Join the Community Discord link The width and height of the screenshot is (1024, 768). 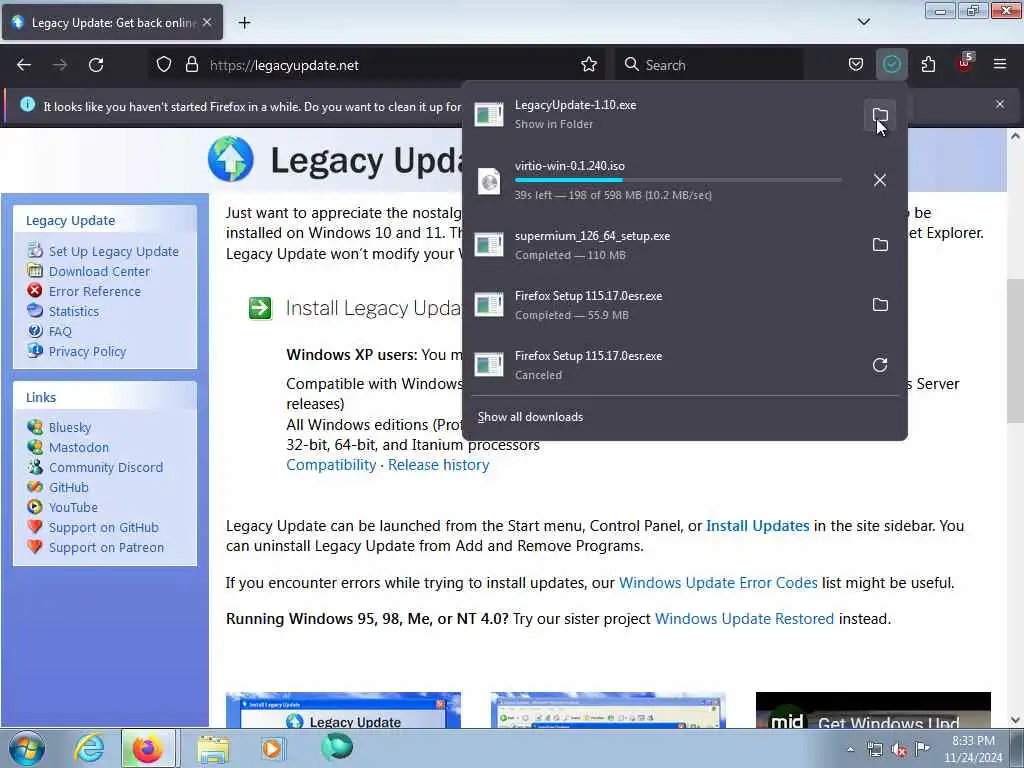(106, 468)
